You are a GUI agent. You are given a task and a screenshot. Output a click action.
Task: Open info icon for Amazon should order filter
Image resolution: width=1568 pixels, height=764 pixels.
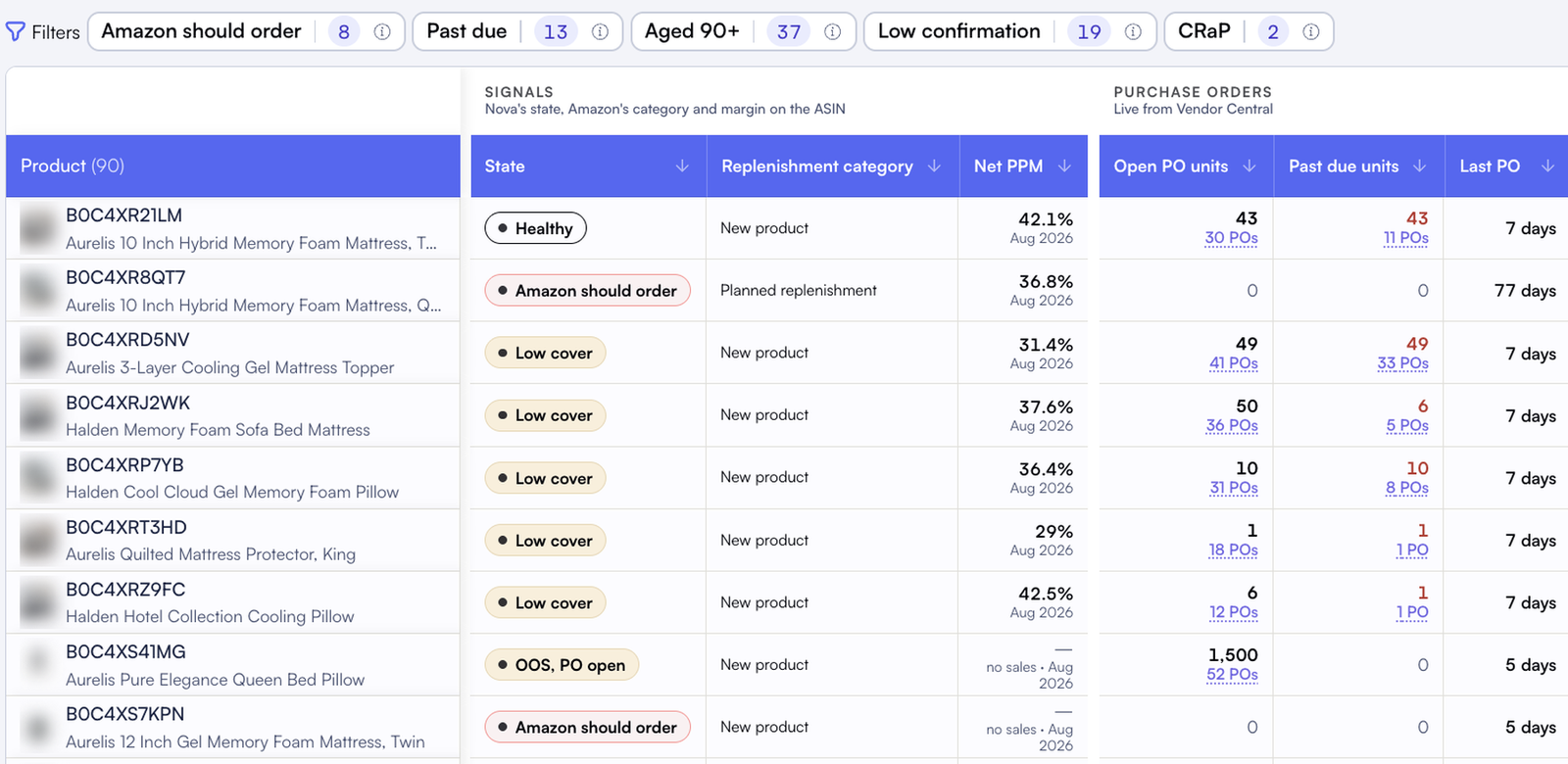[382, 32]
